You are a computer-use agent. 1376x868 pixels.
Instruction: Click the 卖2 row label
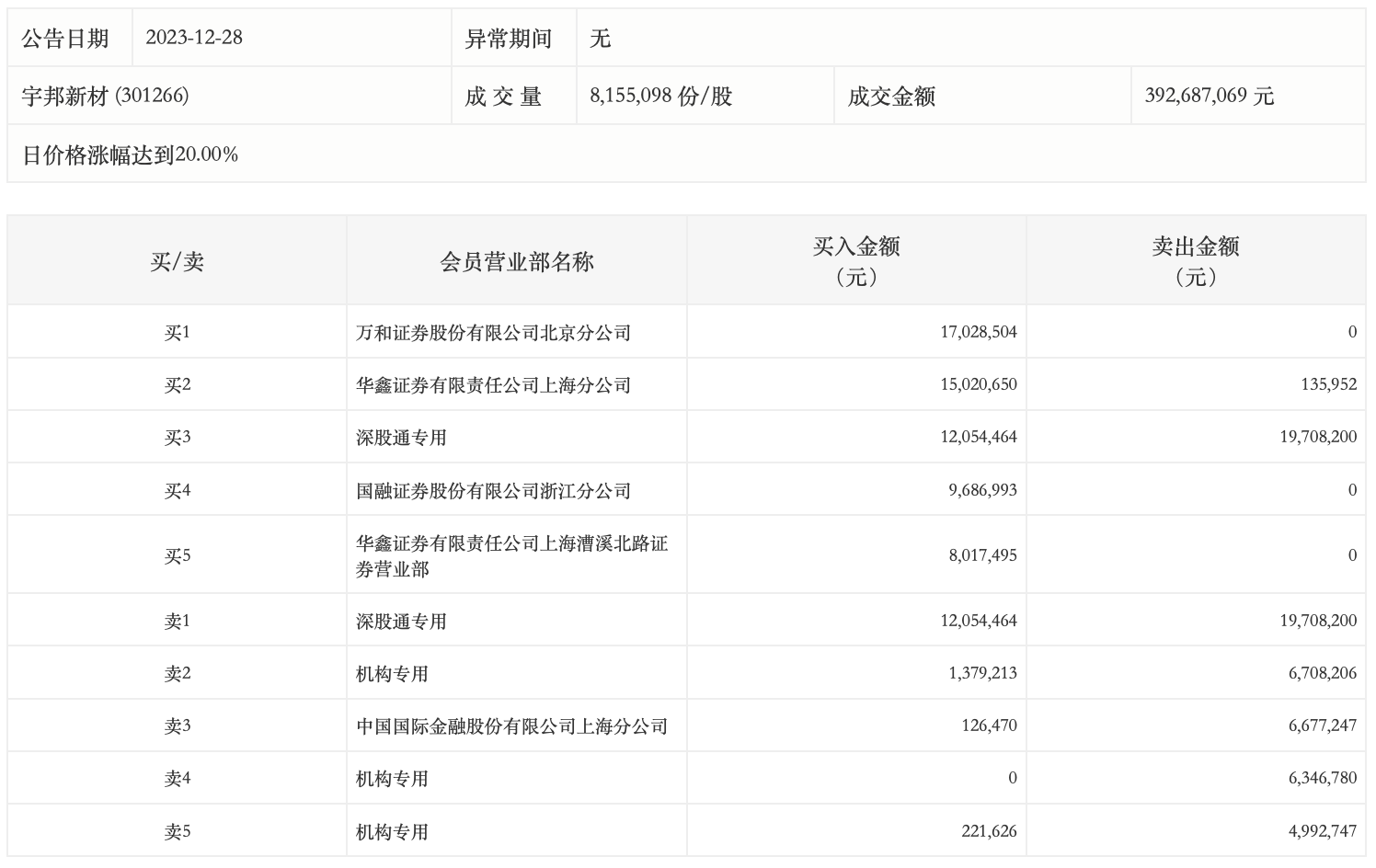177,674
